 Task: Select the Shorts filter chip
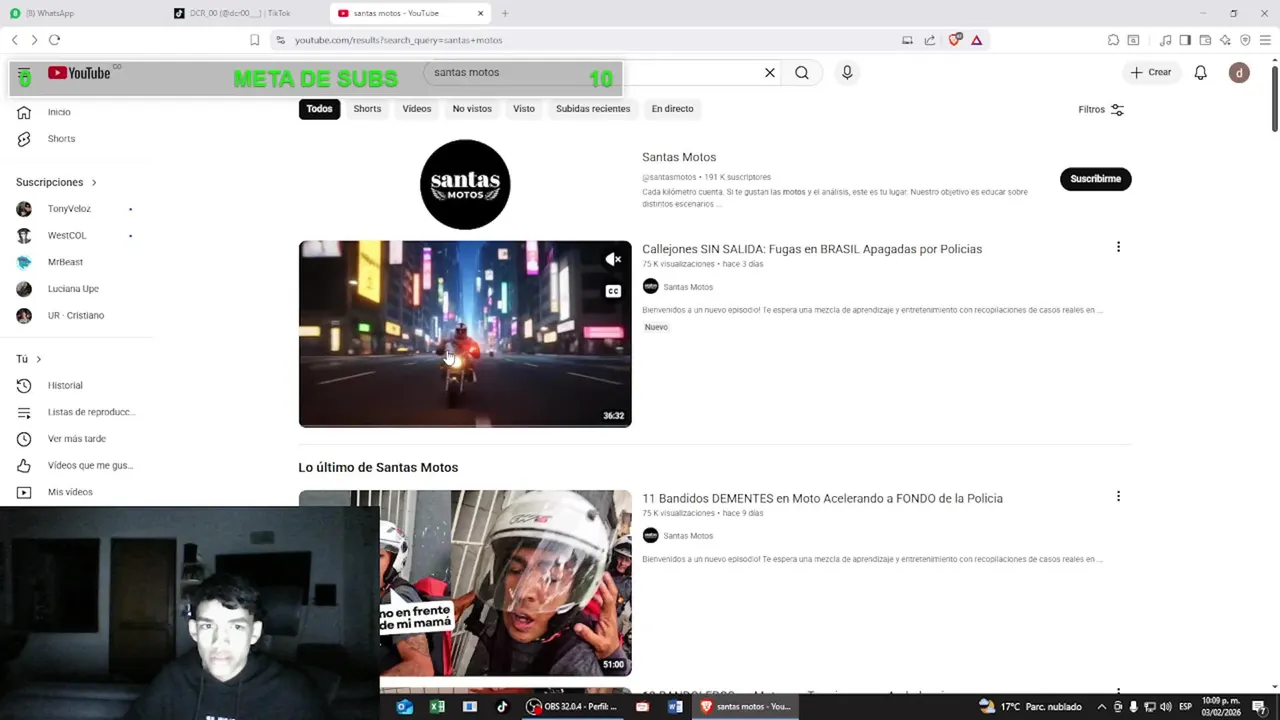pyautogui.click(x=367, y=109)
